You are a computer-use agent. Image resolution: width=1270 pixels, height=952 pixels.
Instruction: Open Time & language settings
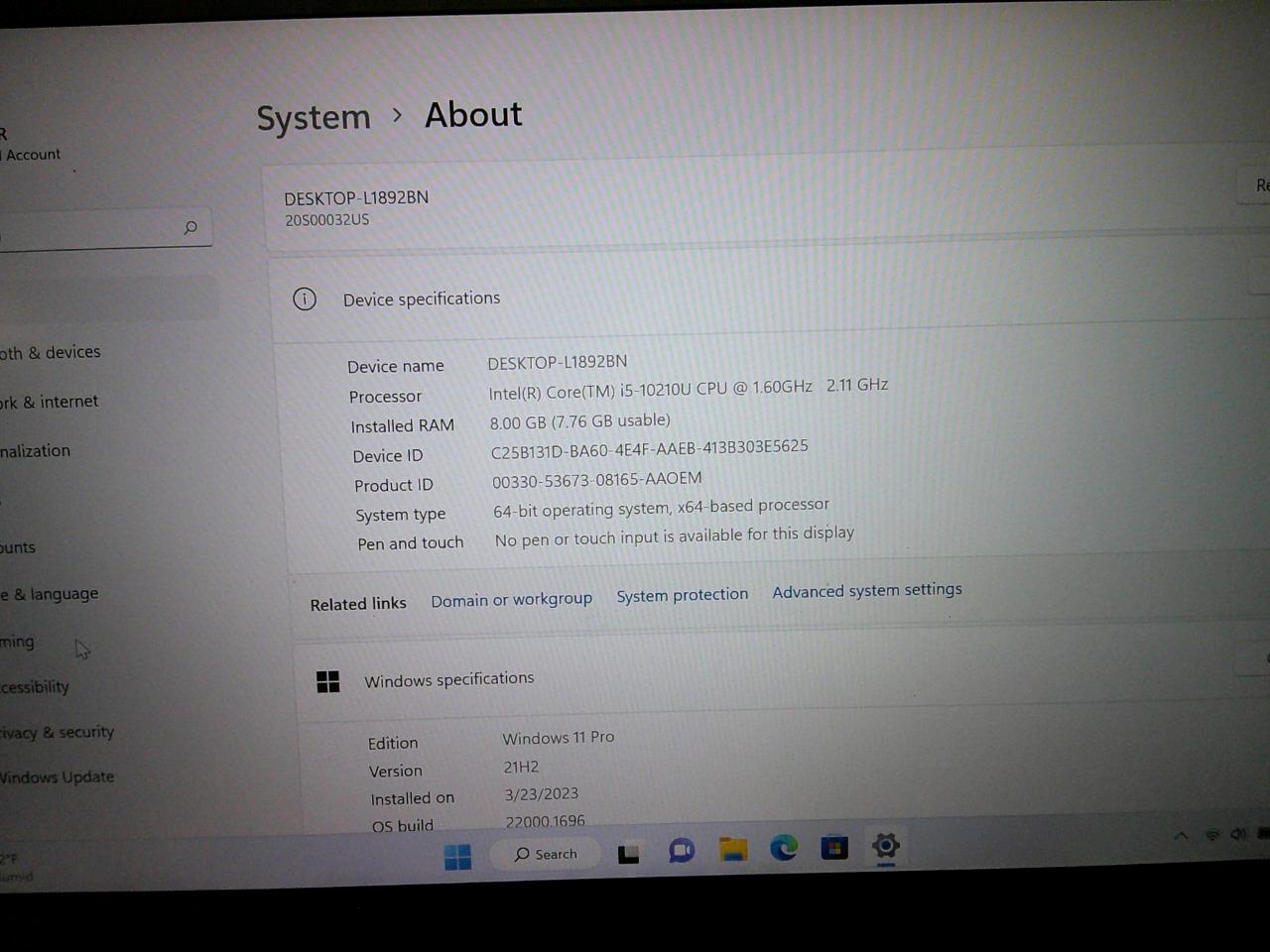pyautogui.click(x=50, y=594)
